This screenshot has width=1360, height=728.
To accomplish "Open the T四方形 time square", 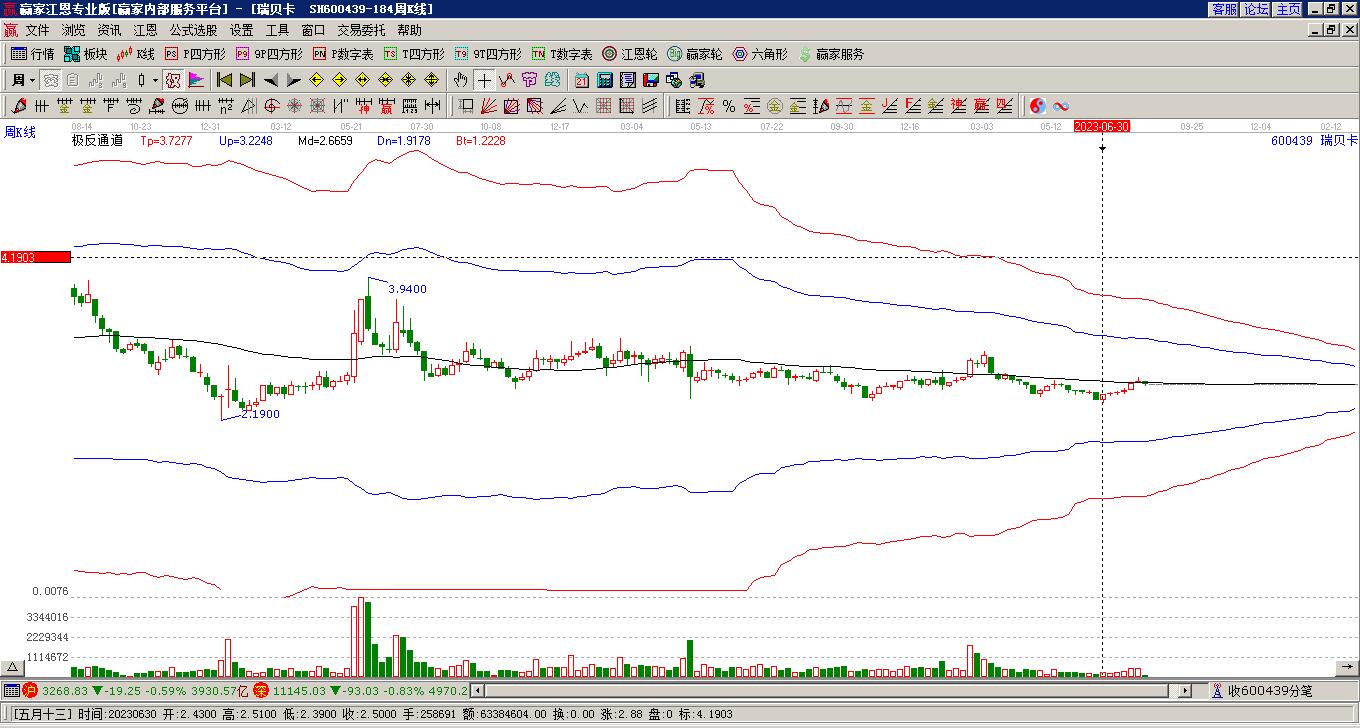I will coord(414,54).
